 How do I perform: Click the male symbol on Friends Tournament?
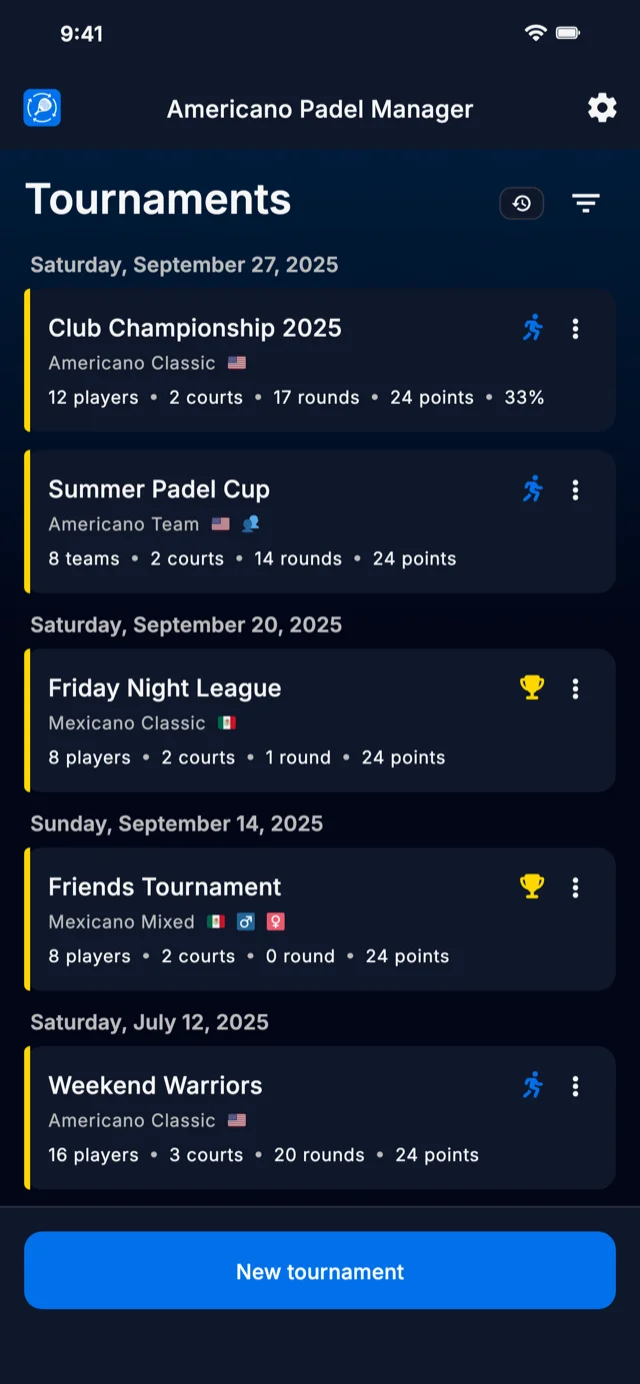click(246, 921)
